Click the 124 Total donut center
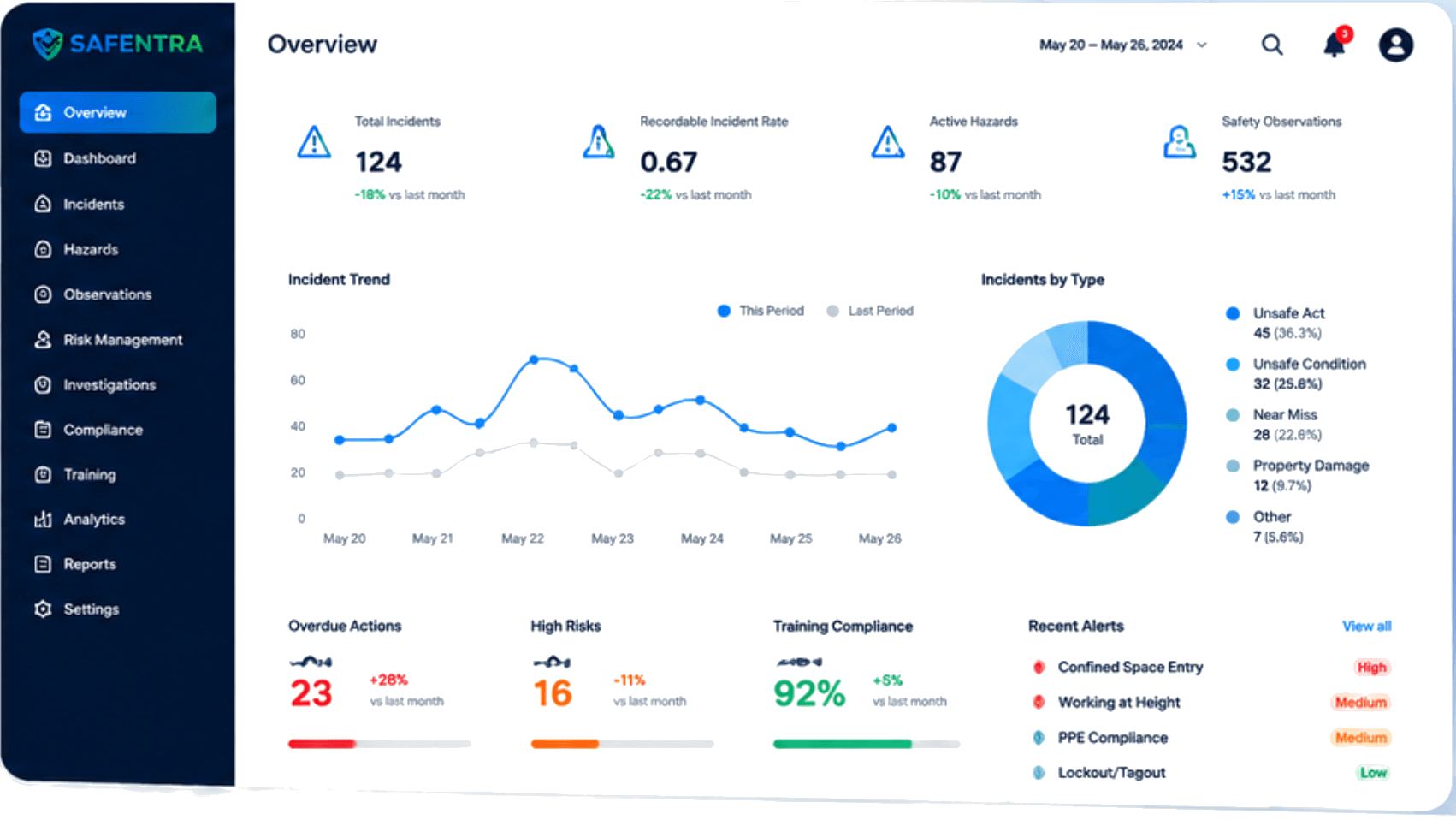 click(1087, 424)
